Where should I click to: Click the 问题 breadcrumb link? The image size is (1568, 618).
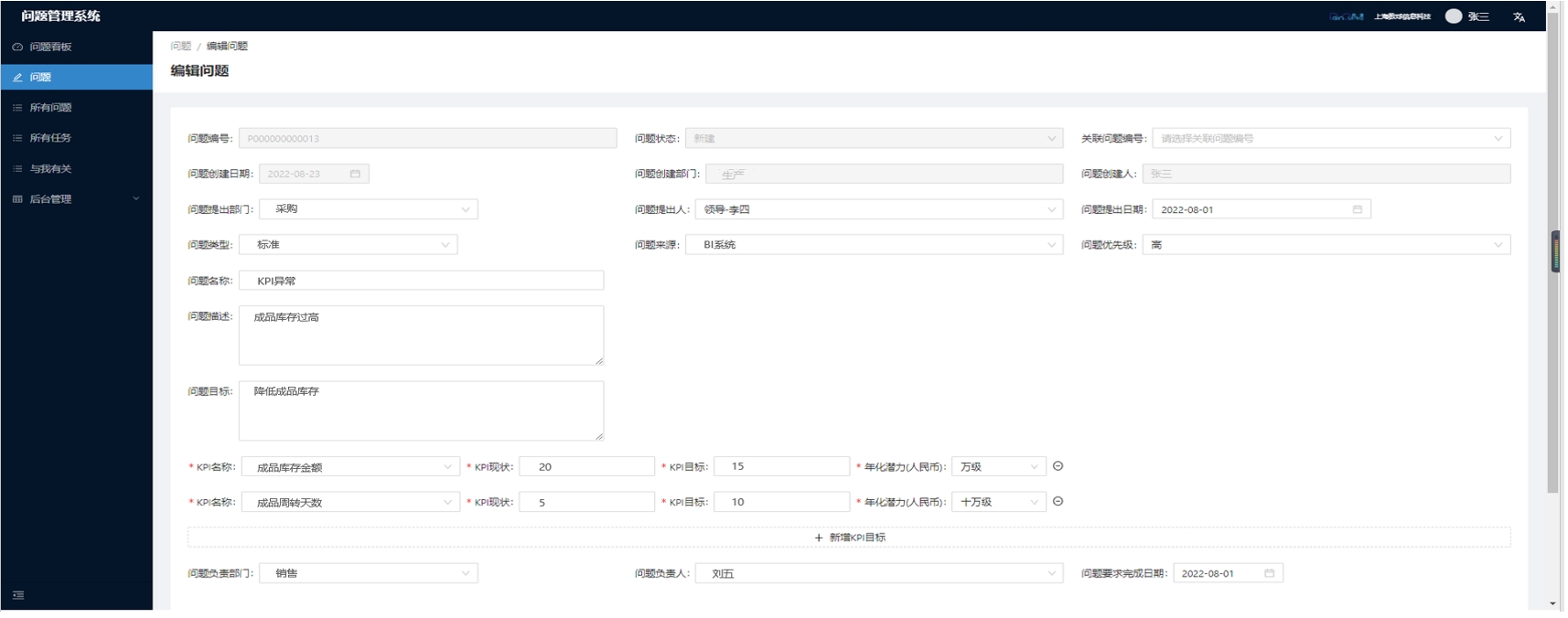pyautogui.click(x=180, y=46)
